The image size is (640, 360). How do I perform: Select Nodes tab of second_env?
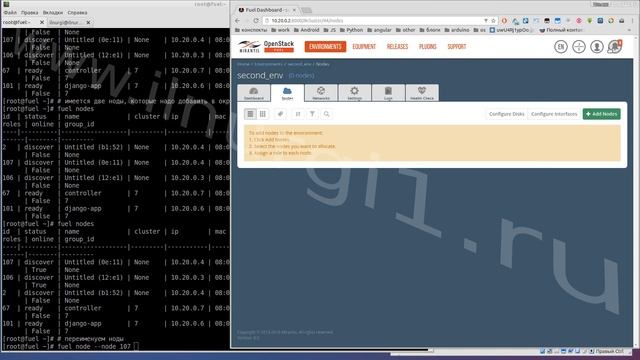[x=287, y=93]
